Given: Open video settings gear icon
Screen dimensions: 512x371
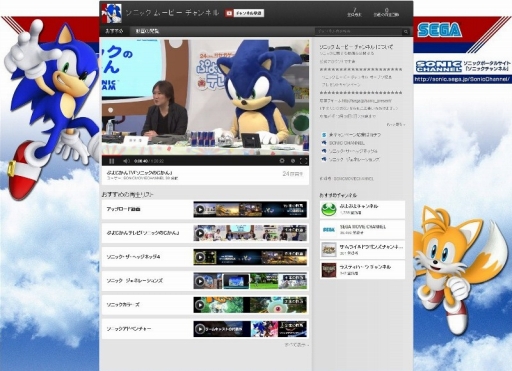Looking at the screenshot, I should (x=282, y=161).
